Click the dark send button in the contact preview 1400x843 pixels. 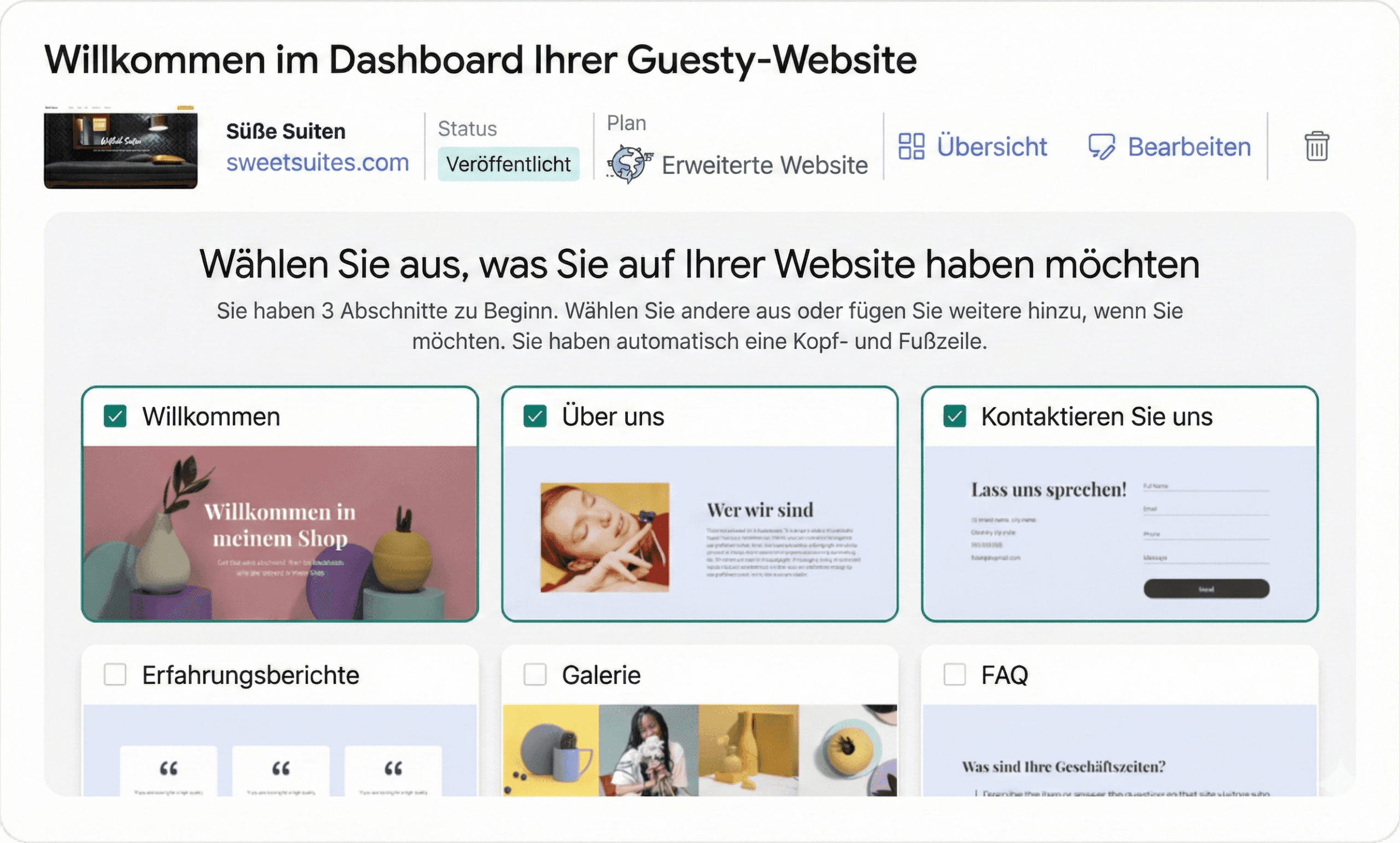coord(1206,589)
